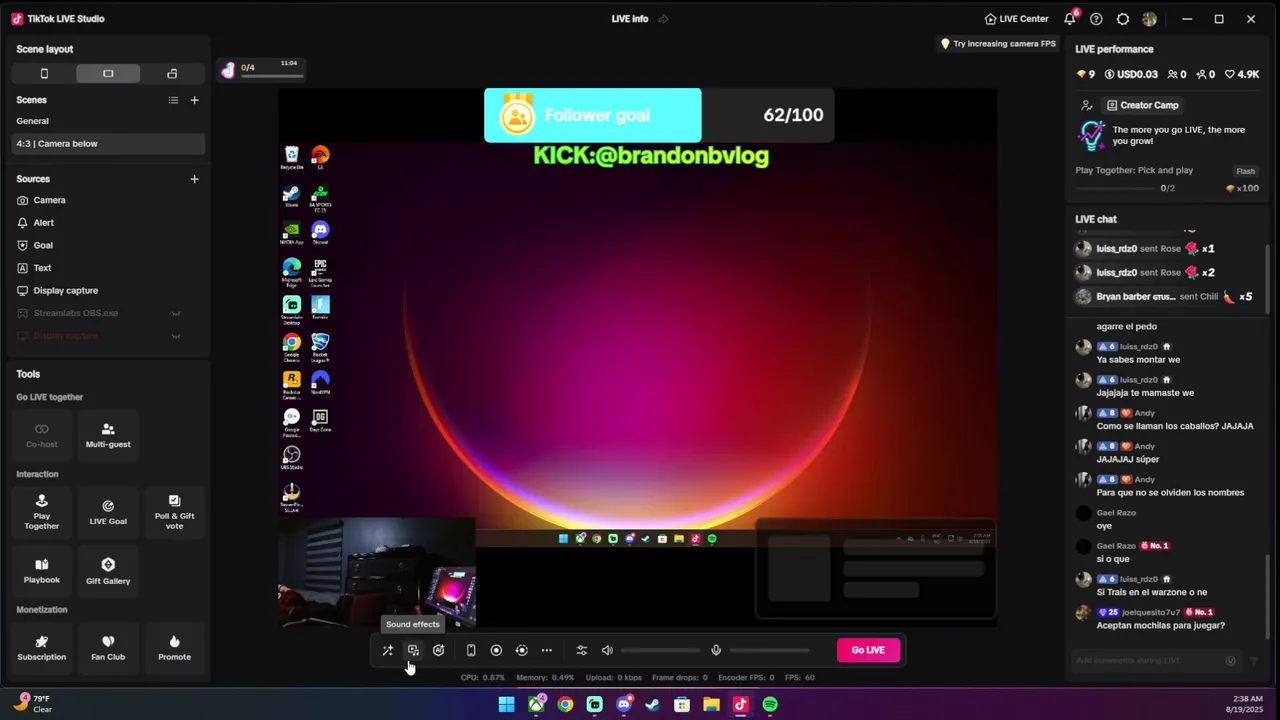1280x720 pixels.
Task: Open the Subscription monetization tool
Action: click(42, 648)
